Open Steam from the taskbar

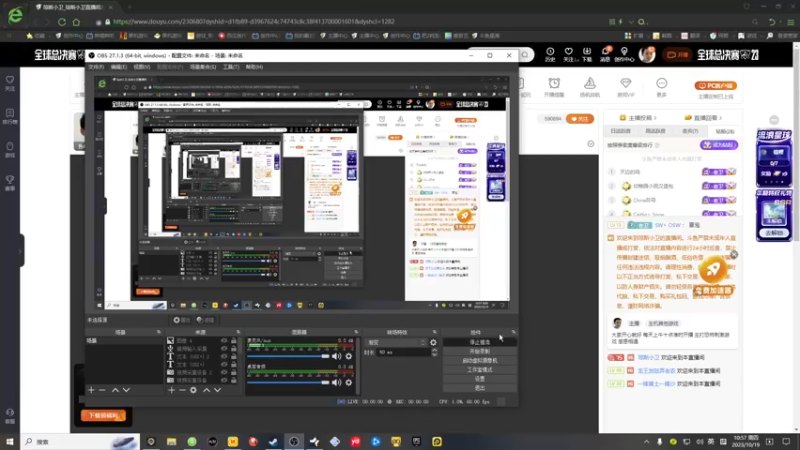273,442
